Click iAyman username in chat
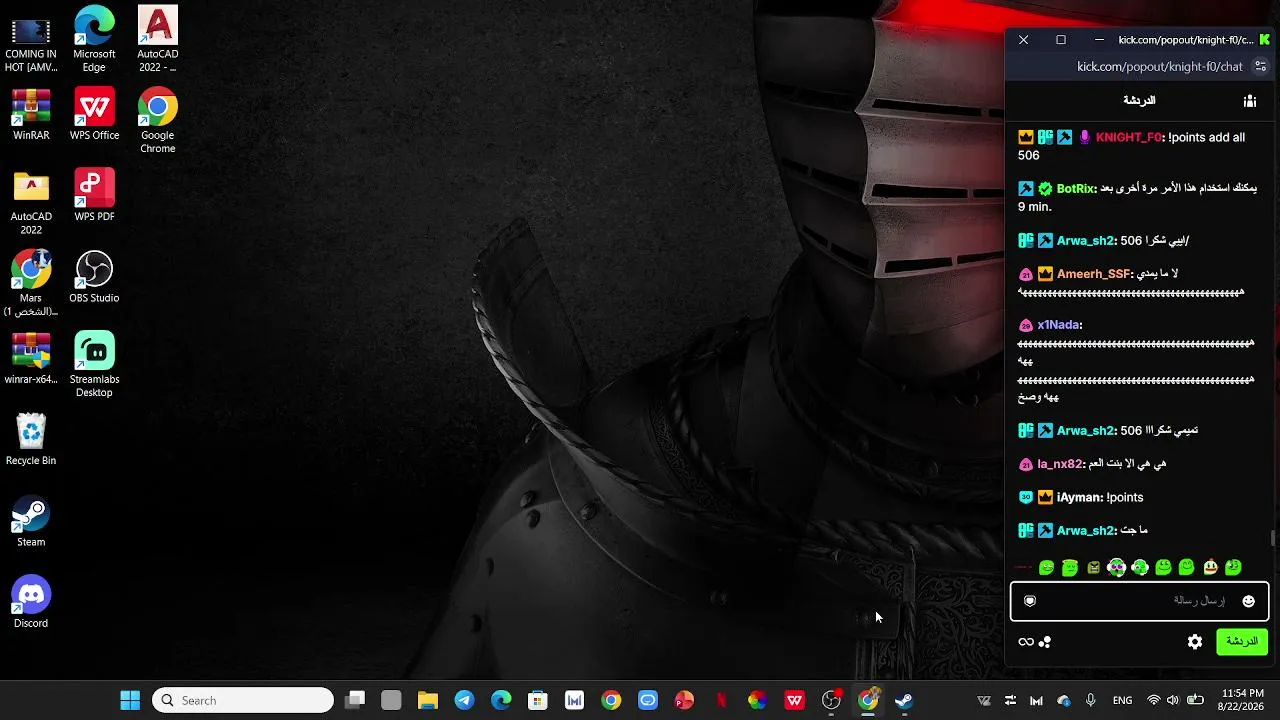 (1078, 497)
